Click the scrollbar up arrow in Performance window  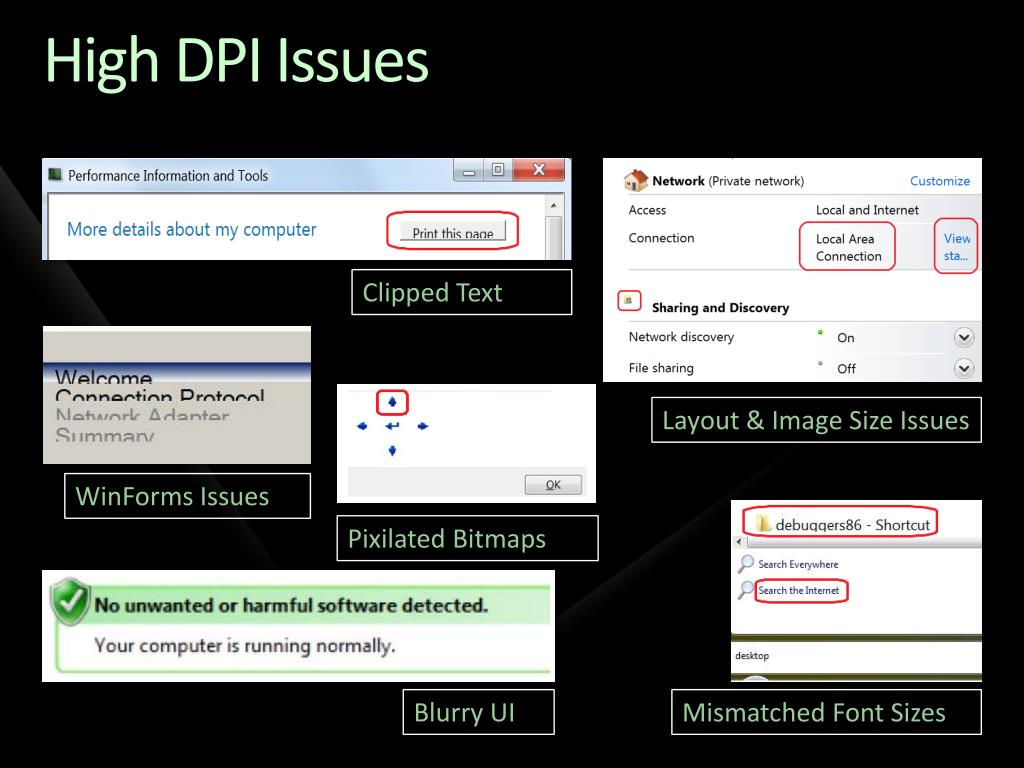point(554,205)
